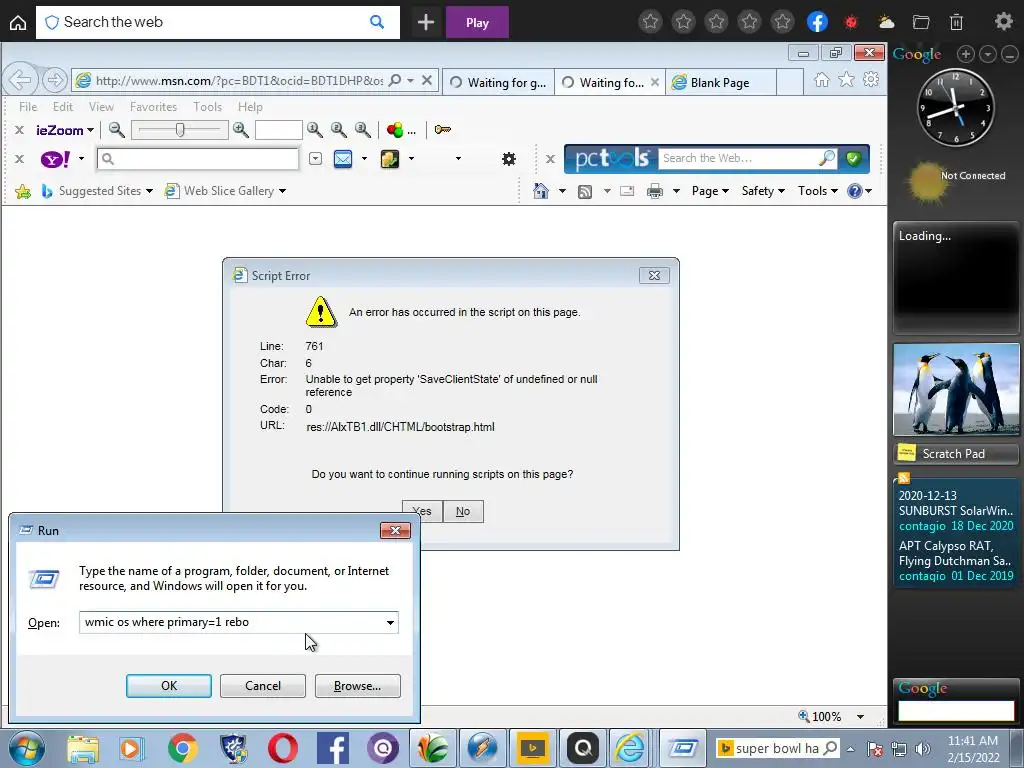Expand Web Slice Gallery dropdown

[x=283, y=191]
